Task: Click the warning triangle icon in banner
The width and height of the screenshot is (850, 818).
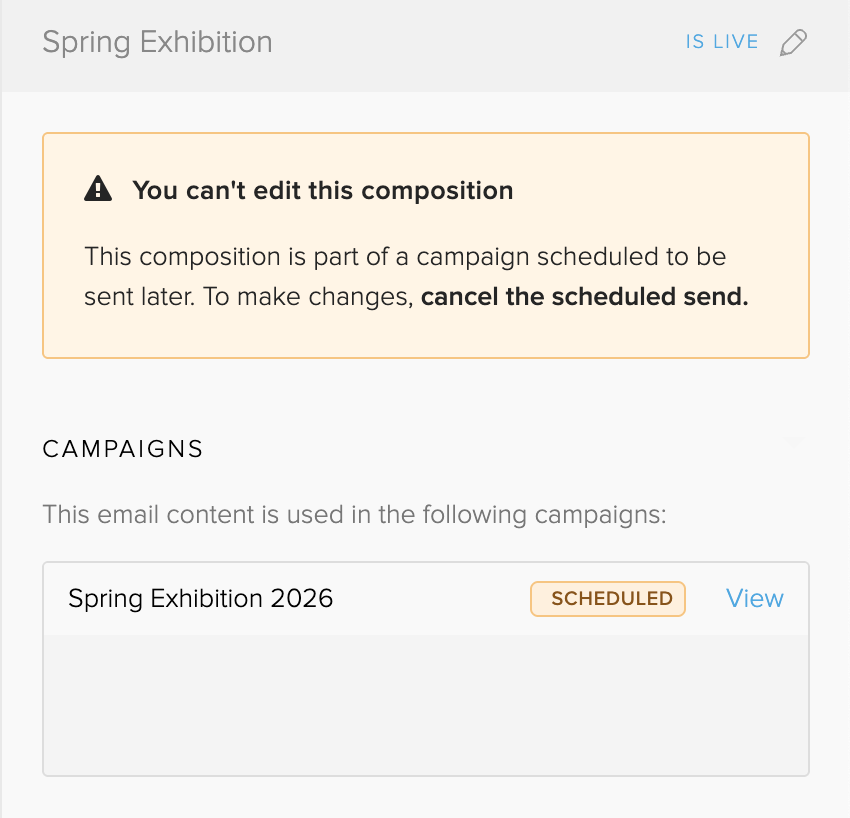Action: 98,189
